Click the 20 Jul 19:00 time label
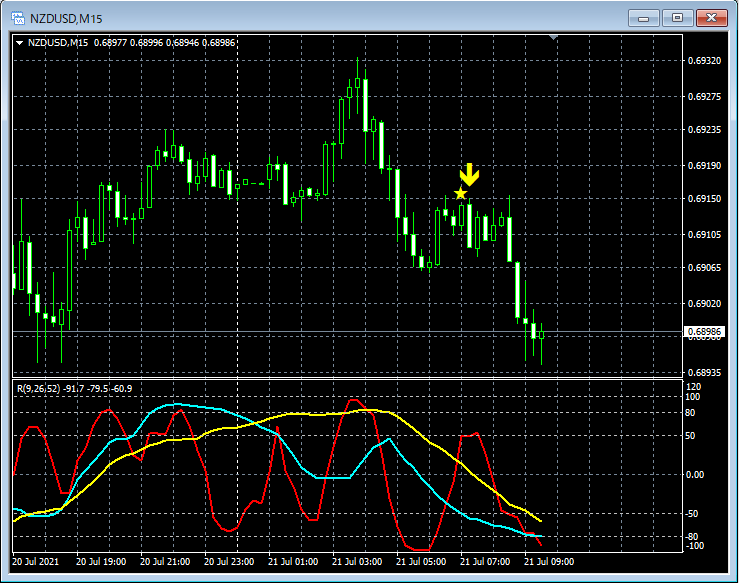The height and width of the screenshot is (583, 740). 101,562
